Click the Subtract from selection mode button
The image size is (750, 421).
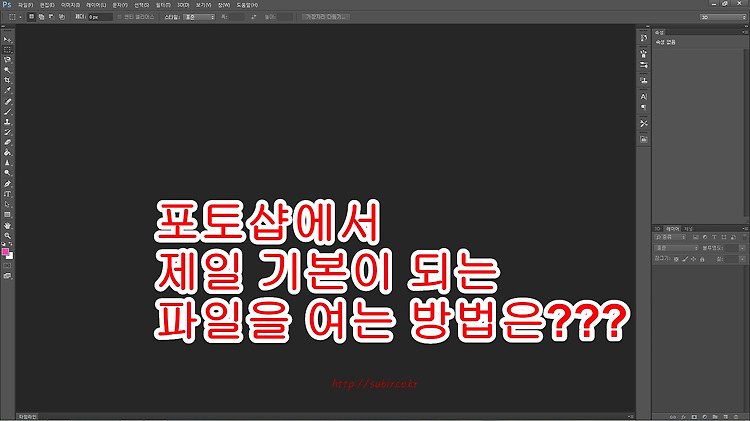[52, 17]
